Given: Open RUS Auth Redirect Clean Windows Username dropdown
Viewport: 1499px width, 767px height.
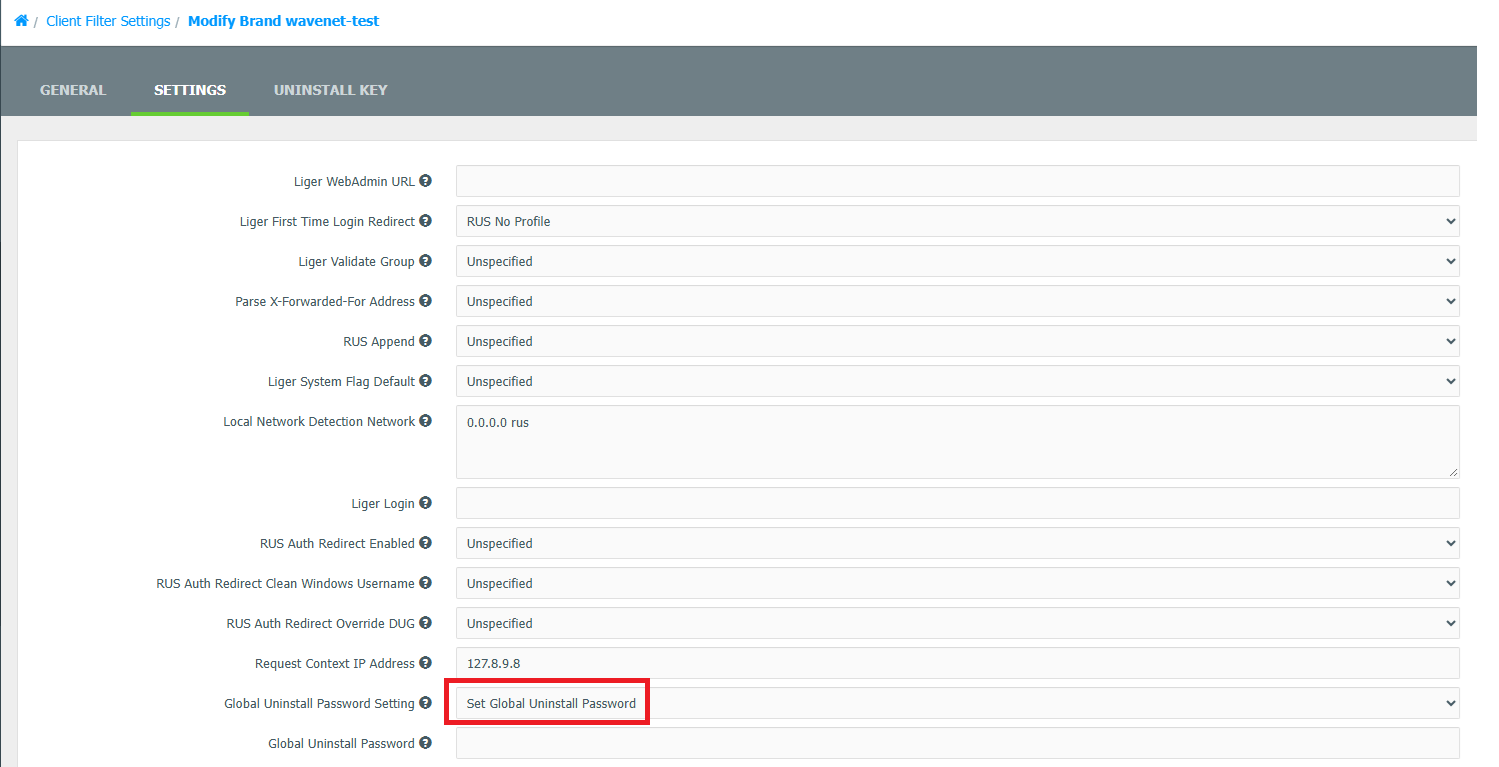Looking at the screenshot, I should point(957,583).
